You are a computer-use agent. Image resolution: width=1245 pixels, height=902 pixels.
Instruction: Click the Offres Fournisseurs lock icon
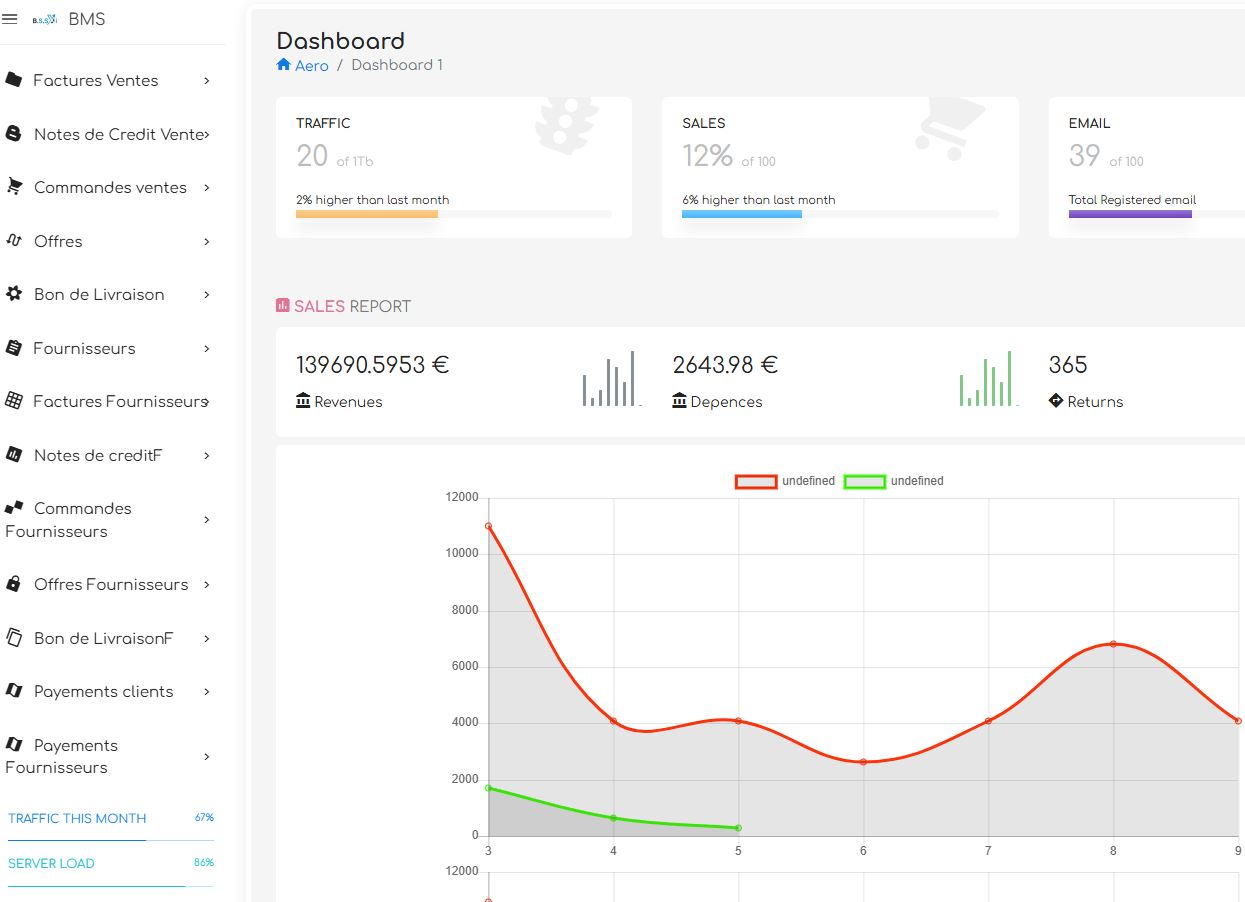click(14, 584)
